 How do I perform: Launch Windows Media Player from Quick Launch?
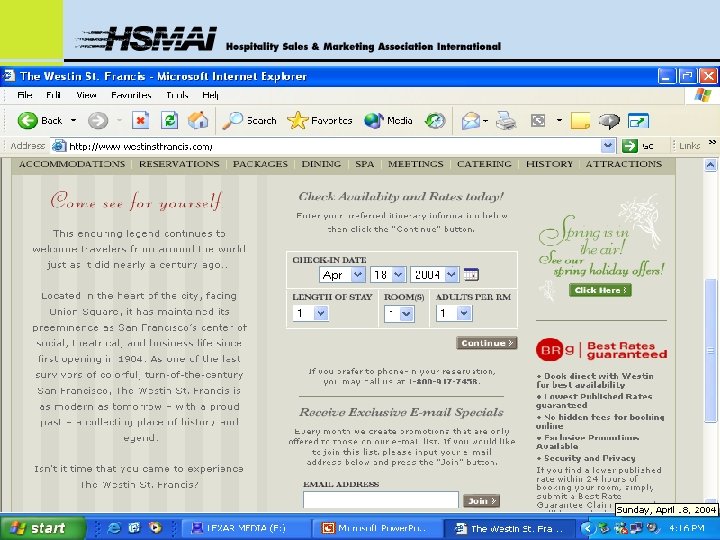click(155, 528)
